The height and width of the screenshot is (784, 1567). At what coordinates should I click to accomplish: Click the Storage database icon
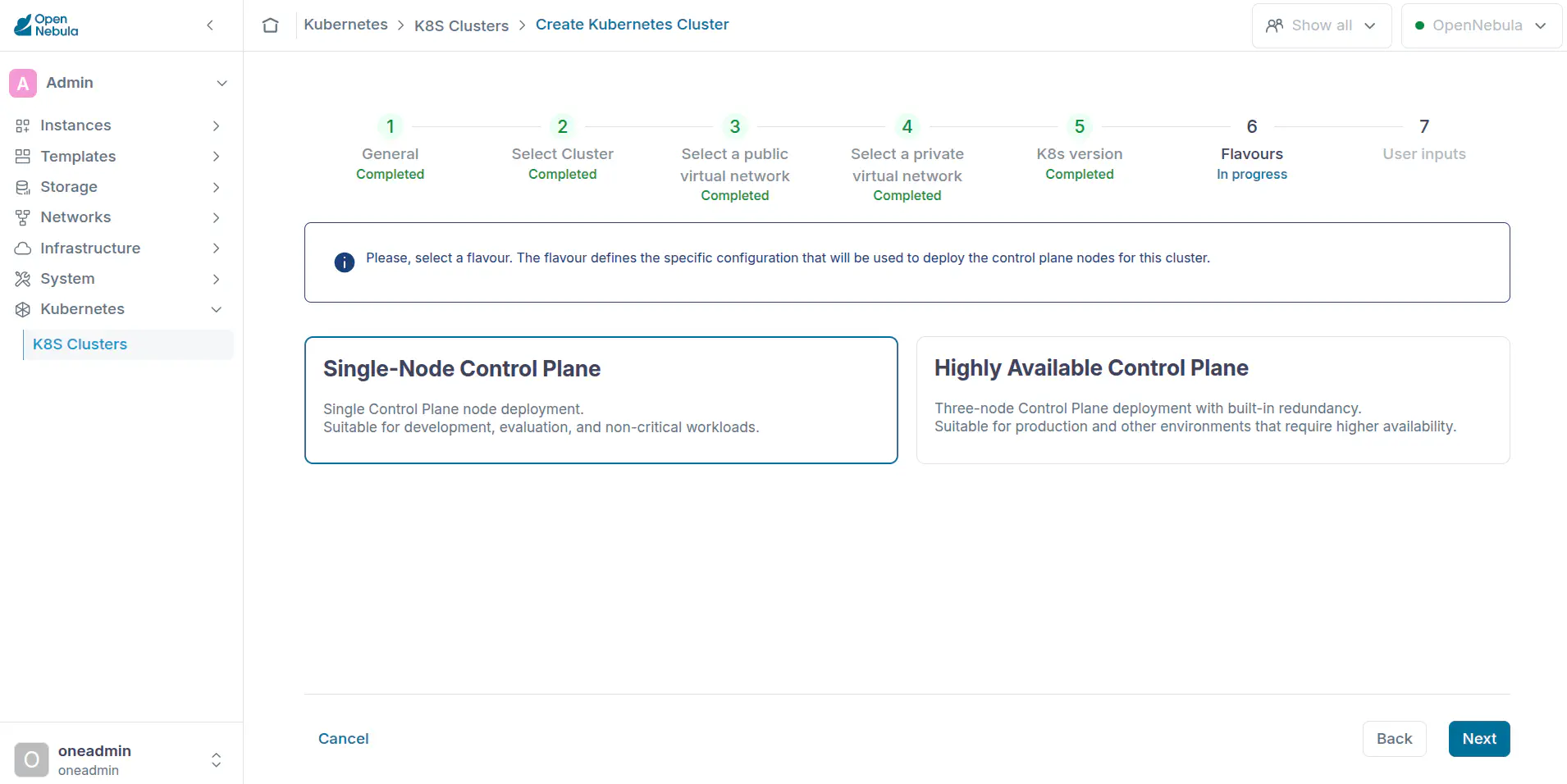pyautogui.click(x=23, y=187)
